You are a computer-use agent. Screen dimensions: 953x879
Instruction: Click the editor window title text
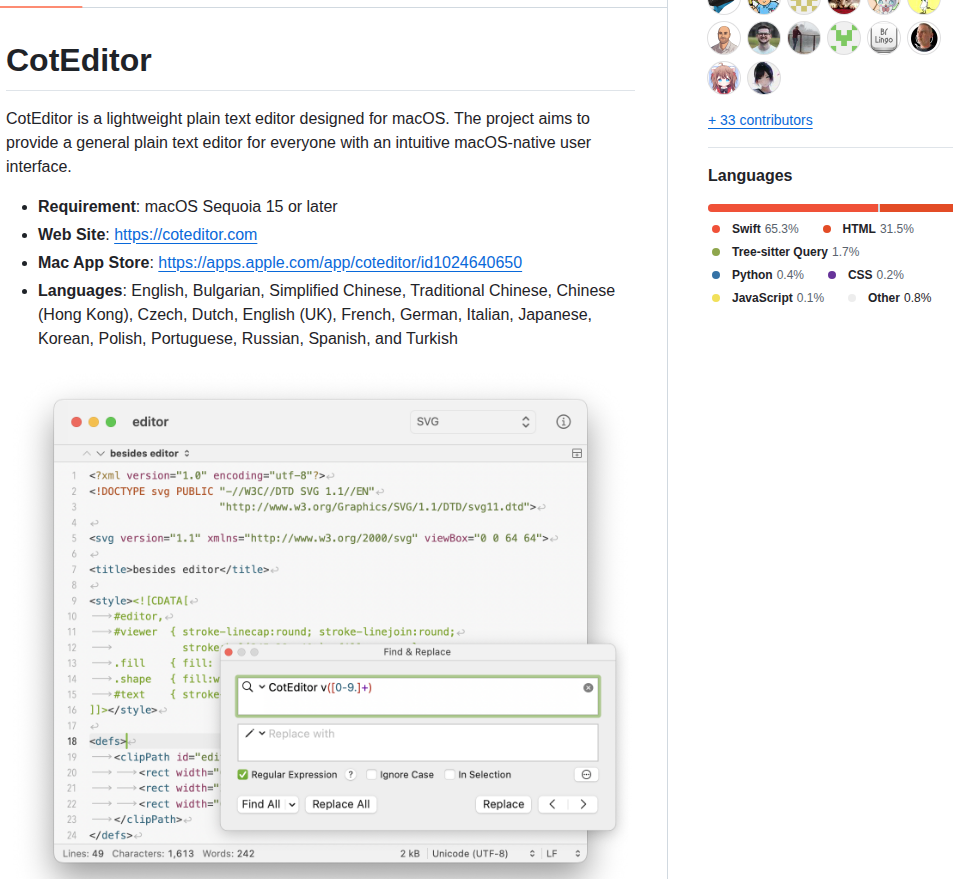click(x=150, y=422)
